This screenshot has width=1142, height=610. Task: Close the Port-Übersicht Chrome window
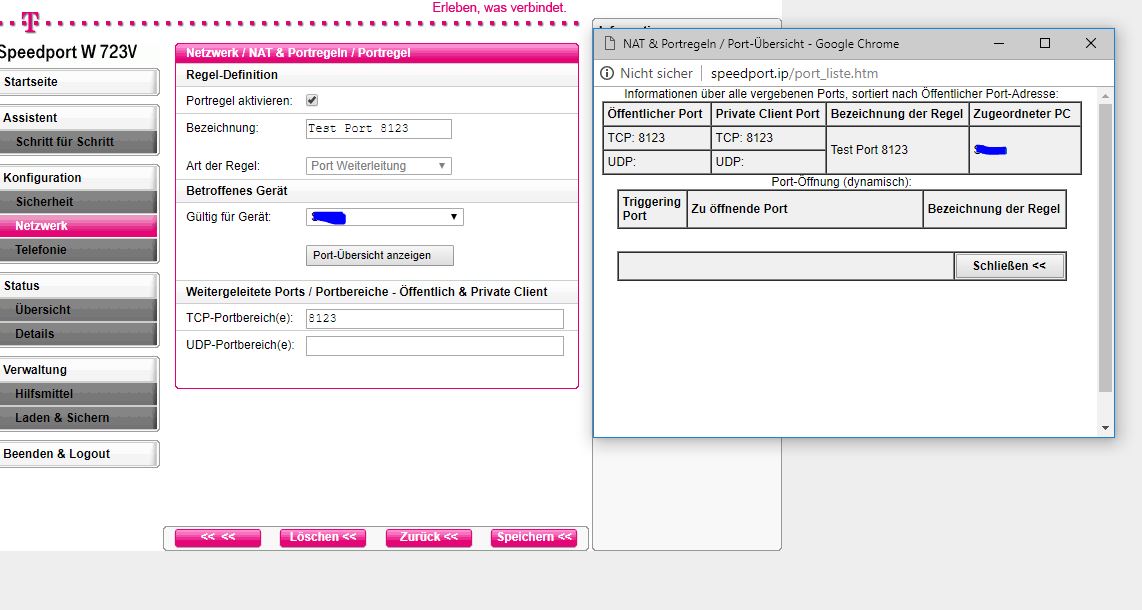[x=1090, y=44]
